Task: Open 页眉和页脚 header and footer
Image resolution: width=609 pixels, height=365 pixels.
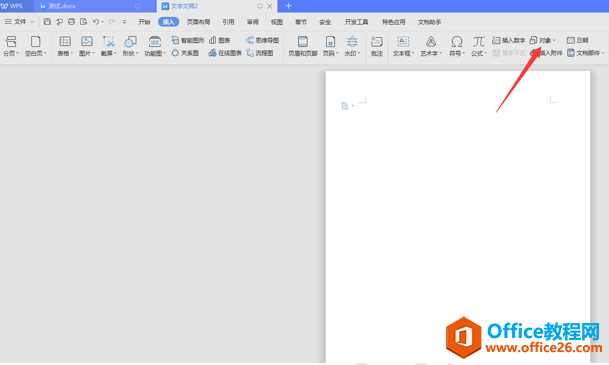Action: [x=303, y=46]
